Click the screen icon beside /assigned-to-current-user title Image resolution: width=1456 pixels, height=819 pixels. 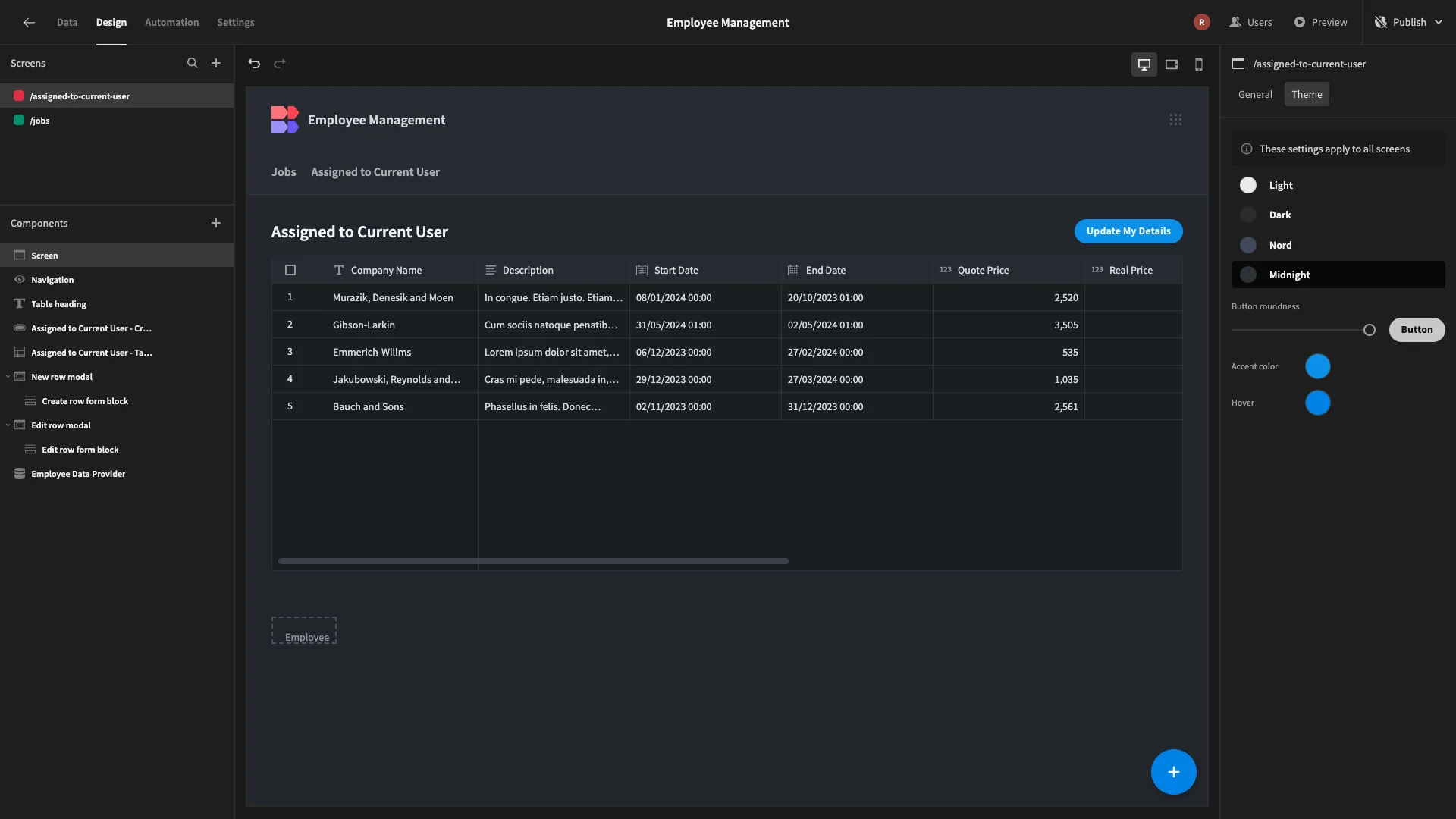pos(1238,64)
